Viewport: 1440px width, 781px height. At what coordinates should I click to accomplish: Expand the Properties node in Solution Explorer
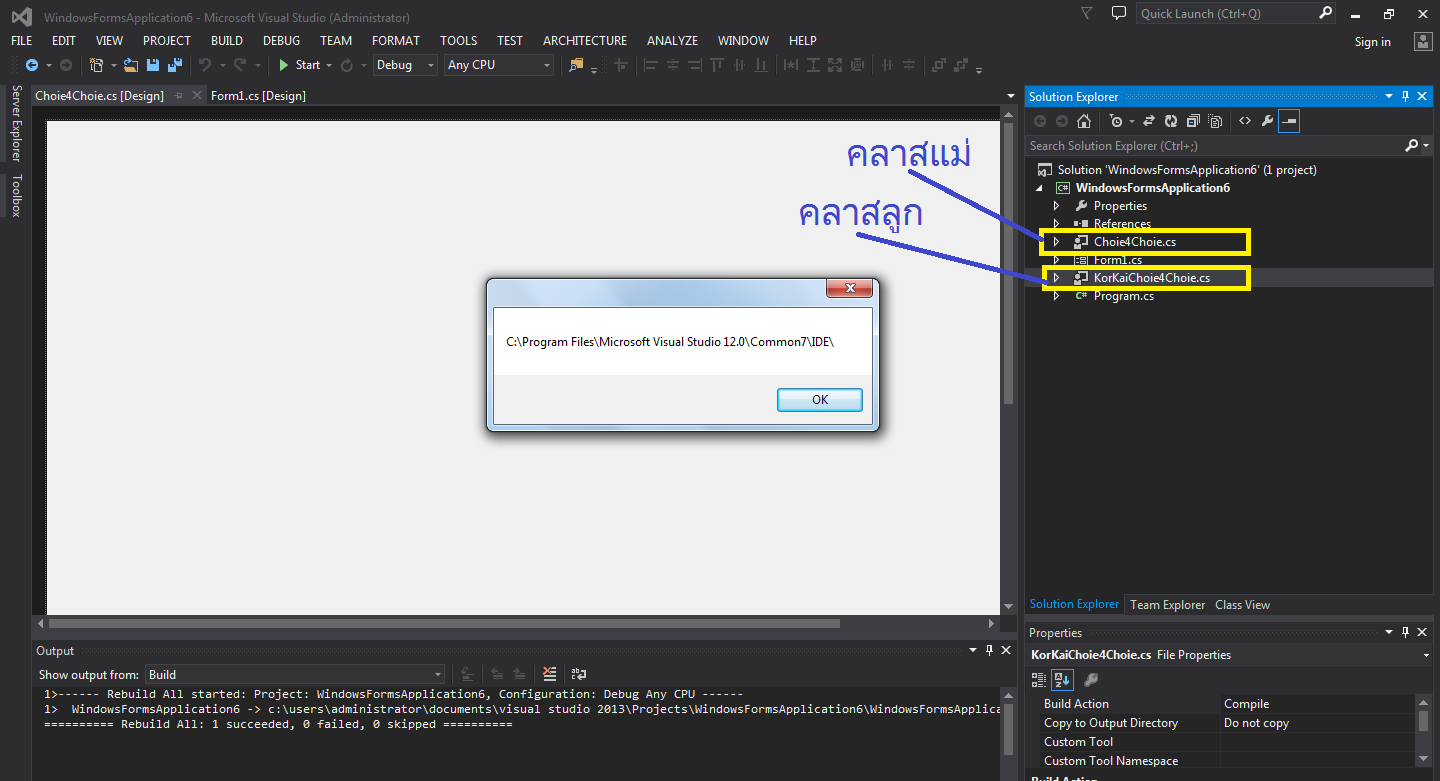coord(1056,206)
